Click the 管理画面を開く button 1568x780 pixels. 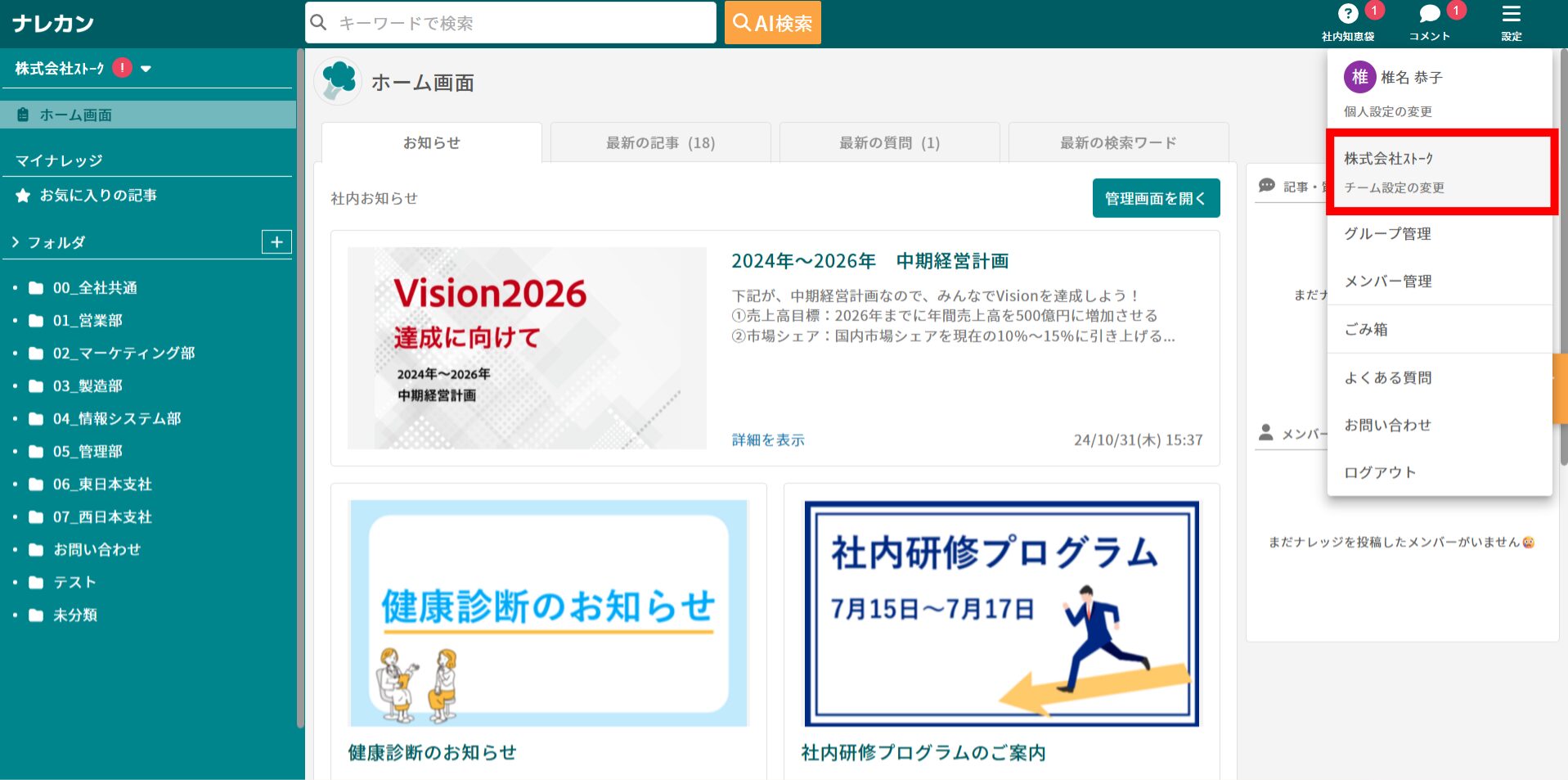[1156, 198]
